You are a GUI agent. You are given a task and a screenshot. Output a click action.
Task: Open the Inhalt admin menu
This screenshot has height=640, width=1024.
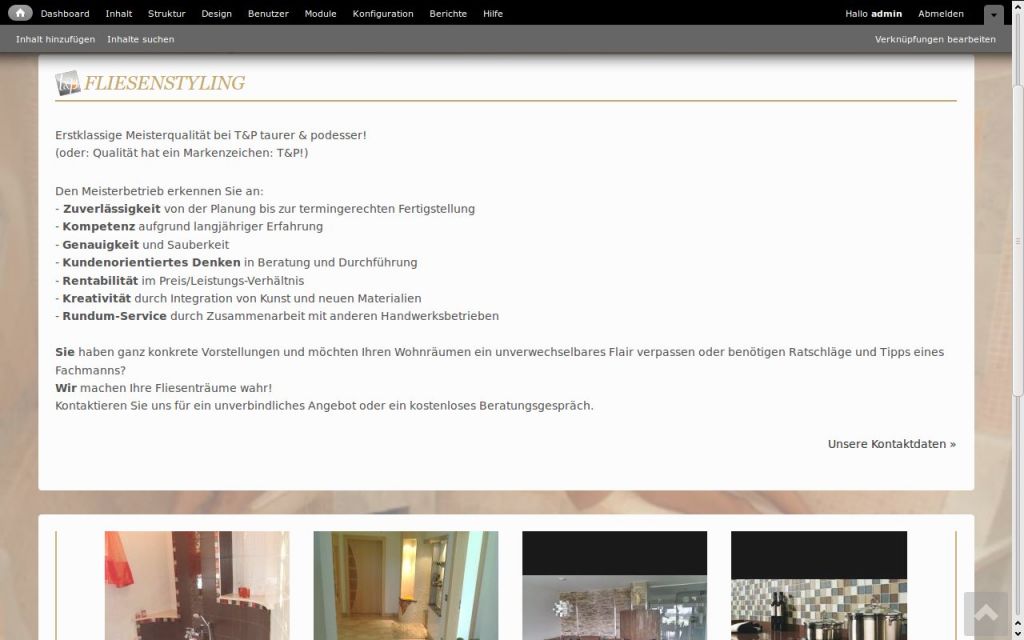118,14
